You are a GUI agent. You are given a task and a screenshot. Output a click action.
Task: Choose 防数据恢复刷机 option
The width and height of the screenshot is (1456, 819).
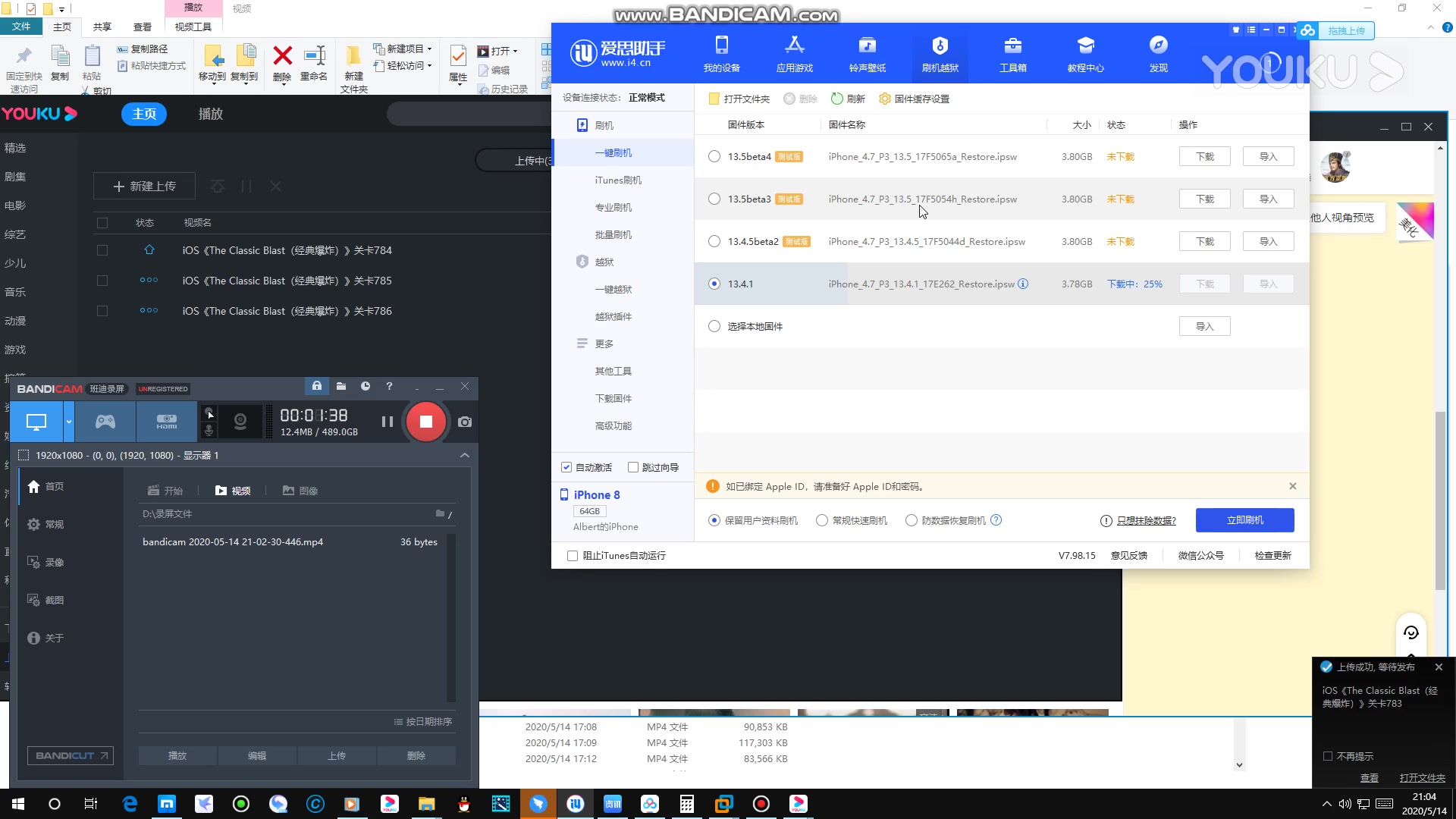[x=911, y=520]
